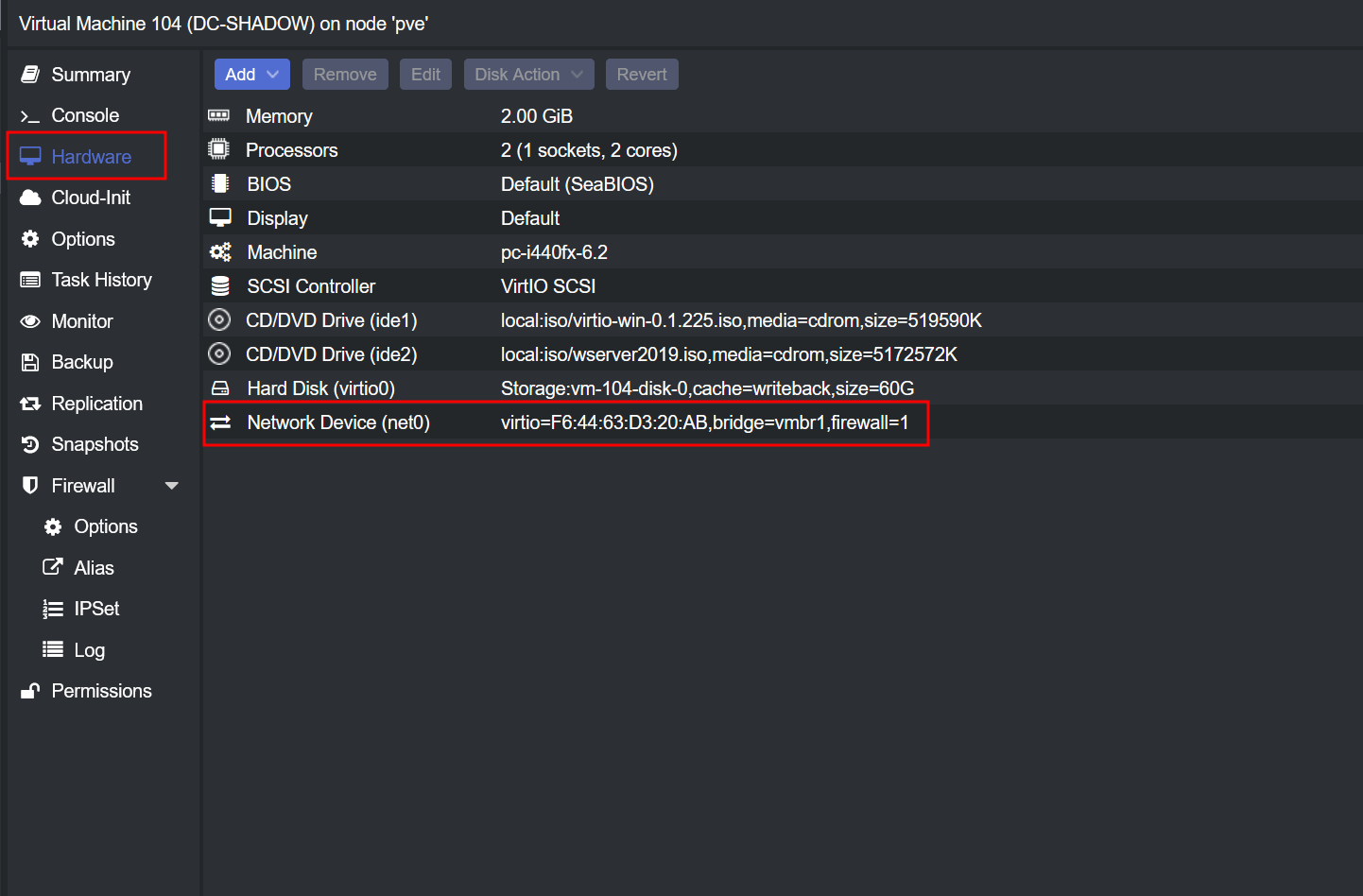The image size is (1363, 896).
Task: Open the Summary tab
Action: tap(91, 75)
